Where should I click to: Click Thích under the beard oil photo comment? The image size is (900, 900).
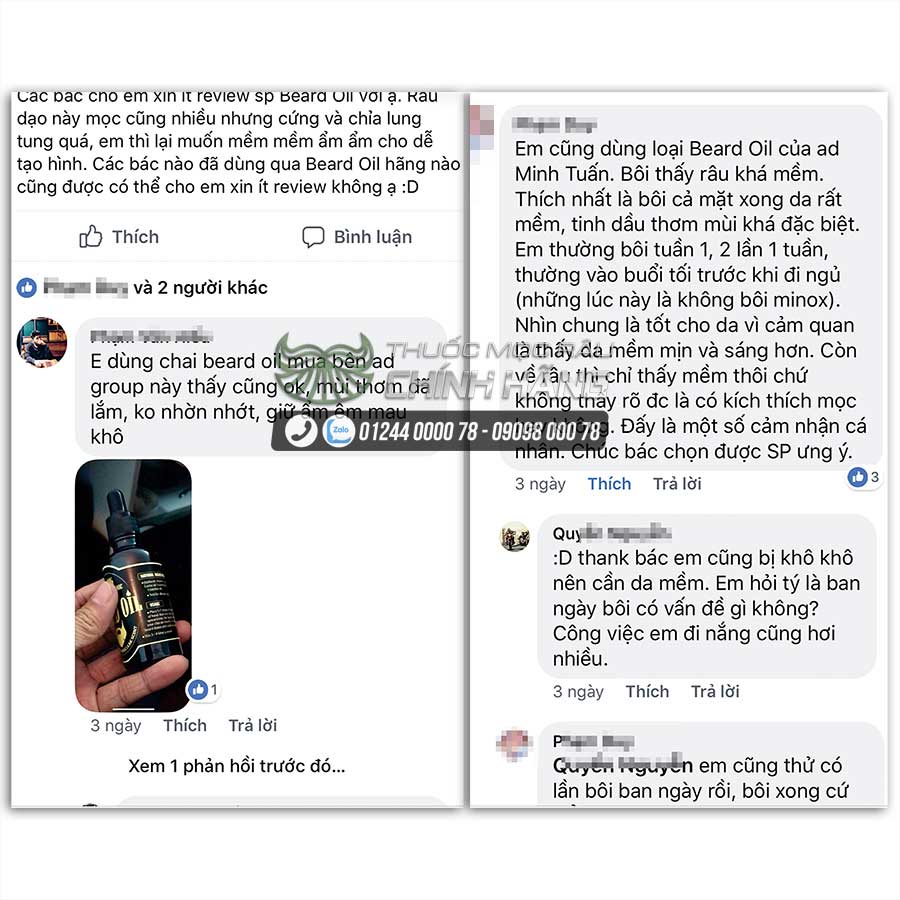[185, 726]
